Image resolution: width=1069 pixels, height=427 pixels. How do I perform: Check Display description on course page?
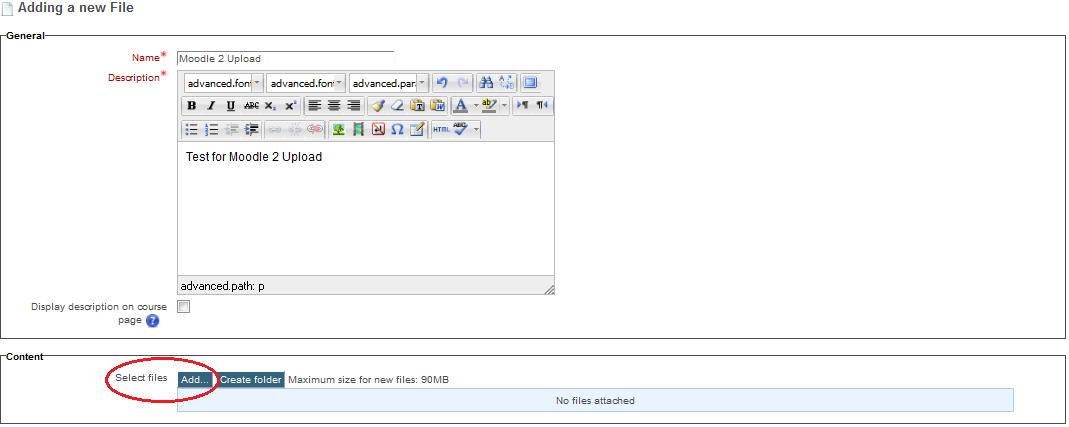[x=183, y=306]
